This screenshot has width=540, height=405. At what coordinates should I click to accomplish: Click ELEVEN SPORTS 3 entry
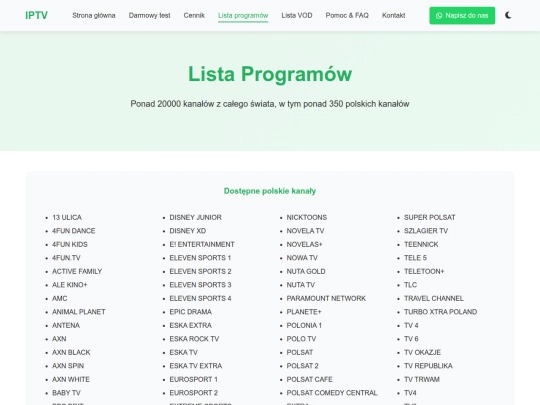(200, 285)
